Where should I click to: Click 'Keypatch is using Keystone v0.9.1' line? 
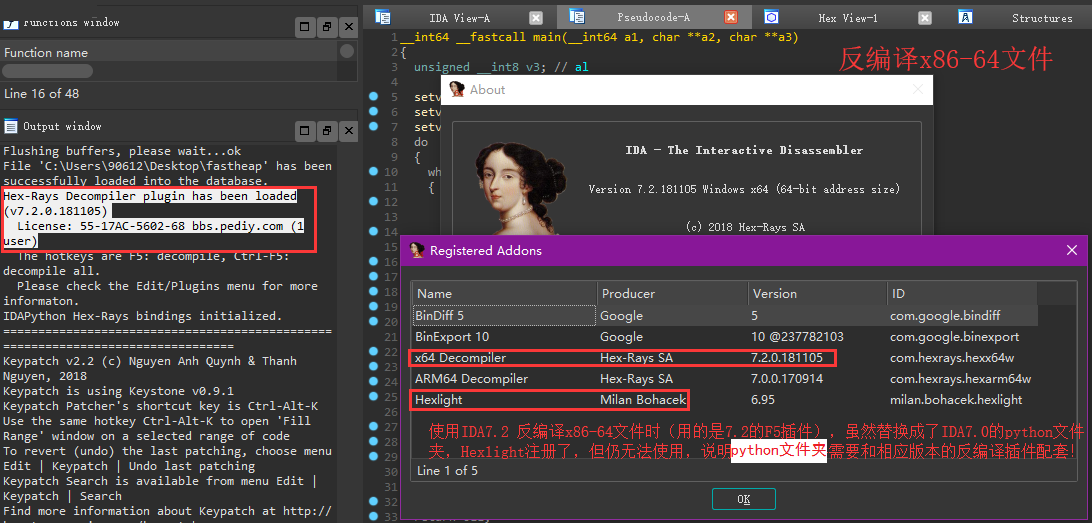point(118,391)
